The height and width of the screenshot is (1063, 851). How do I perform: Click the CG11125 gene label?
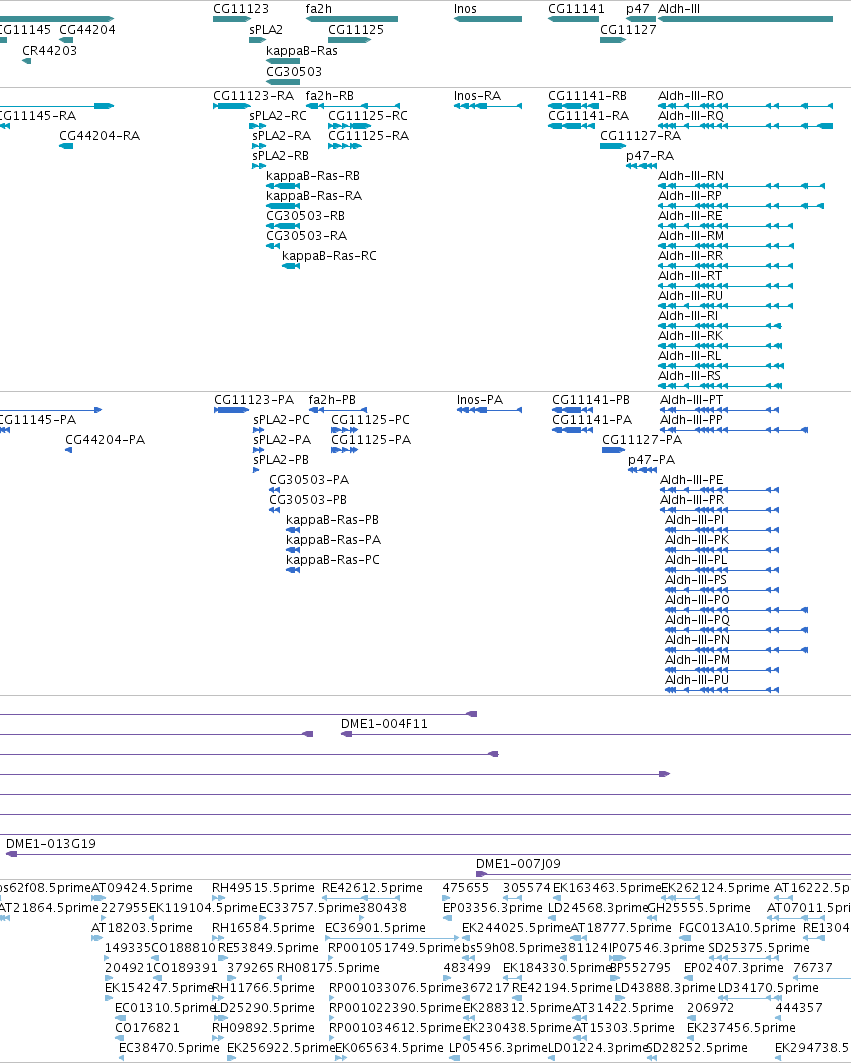coord(356,30)
